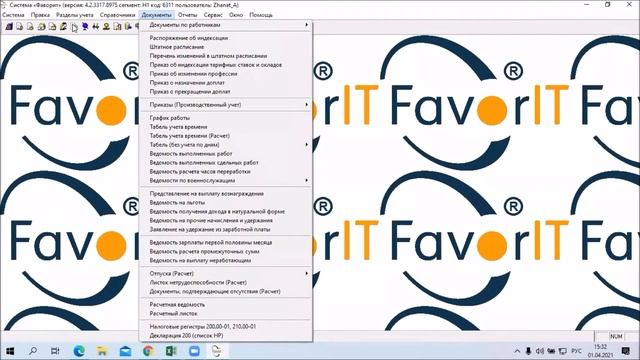Expand Отпуска (Расчет) submenu
This screenshot has width=640, height=360.
(x=226, y=273)
